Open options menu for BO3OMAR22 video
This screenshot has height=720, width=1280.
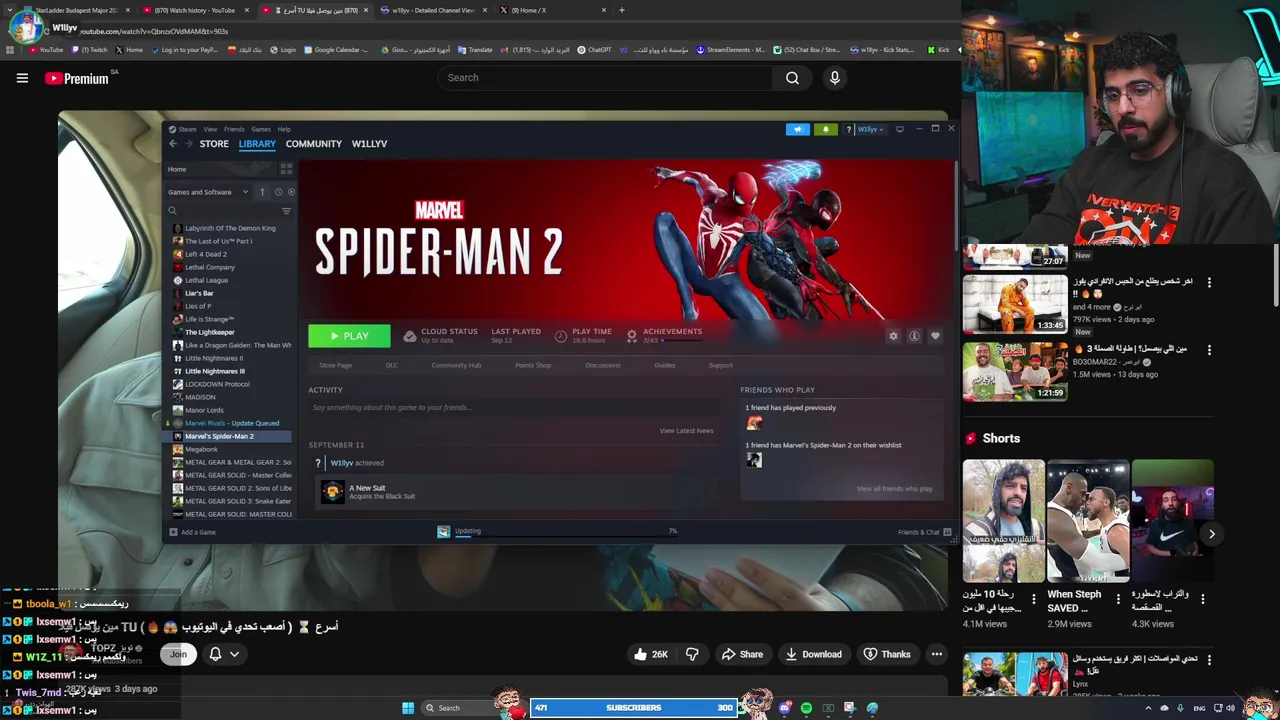coord(1209,350)
